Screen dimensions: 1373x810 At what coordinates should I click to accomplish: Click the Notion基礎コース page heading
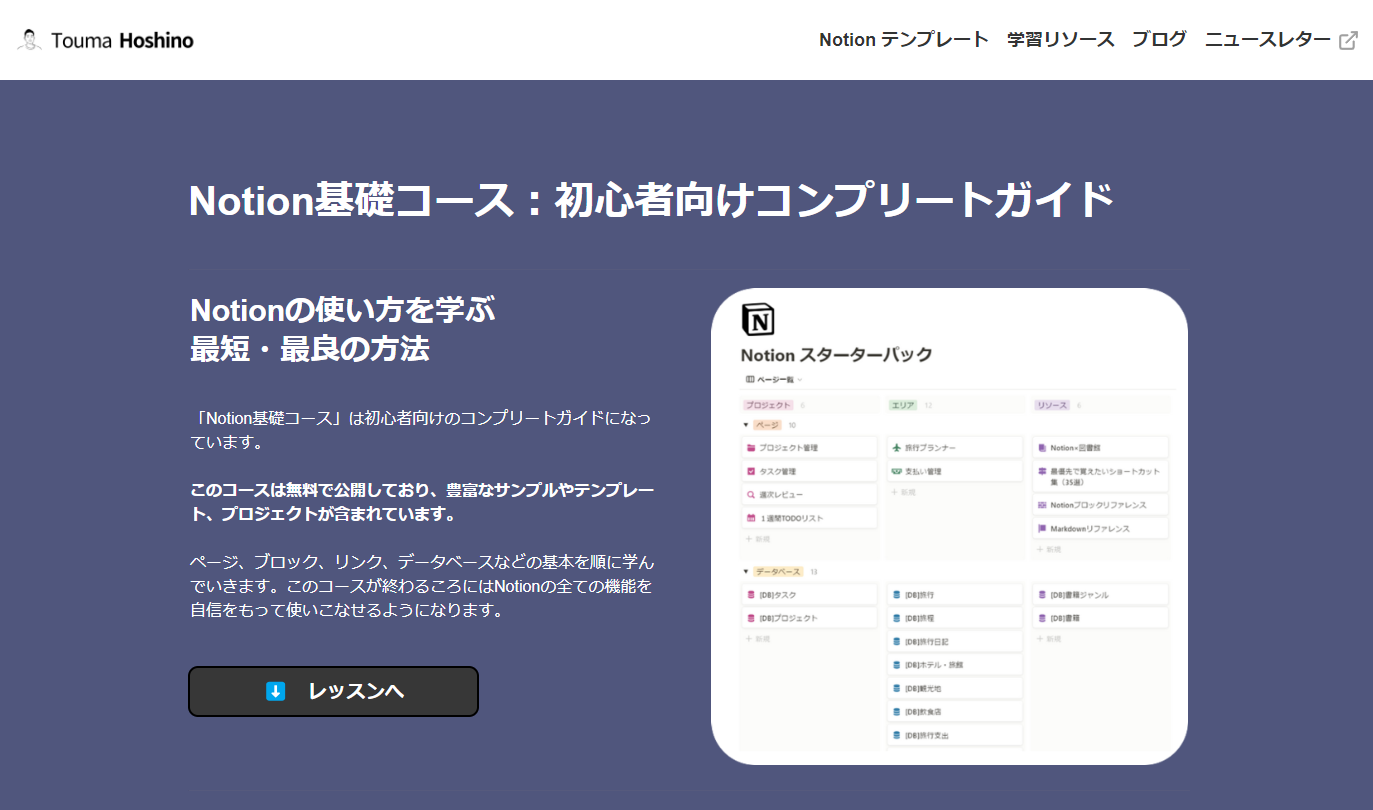tap(651, 201)
